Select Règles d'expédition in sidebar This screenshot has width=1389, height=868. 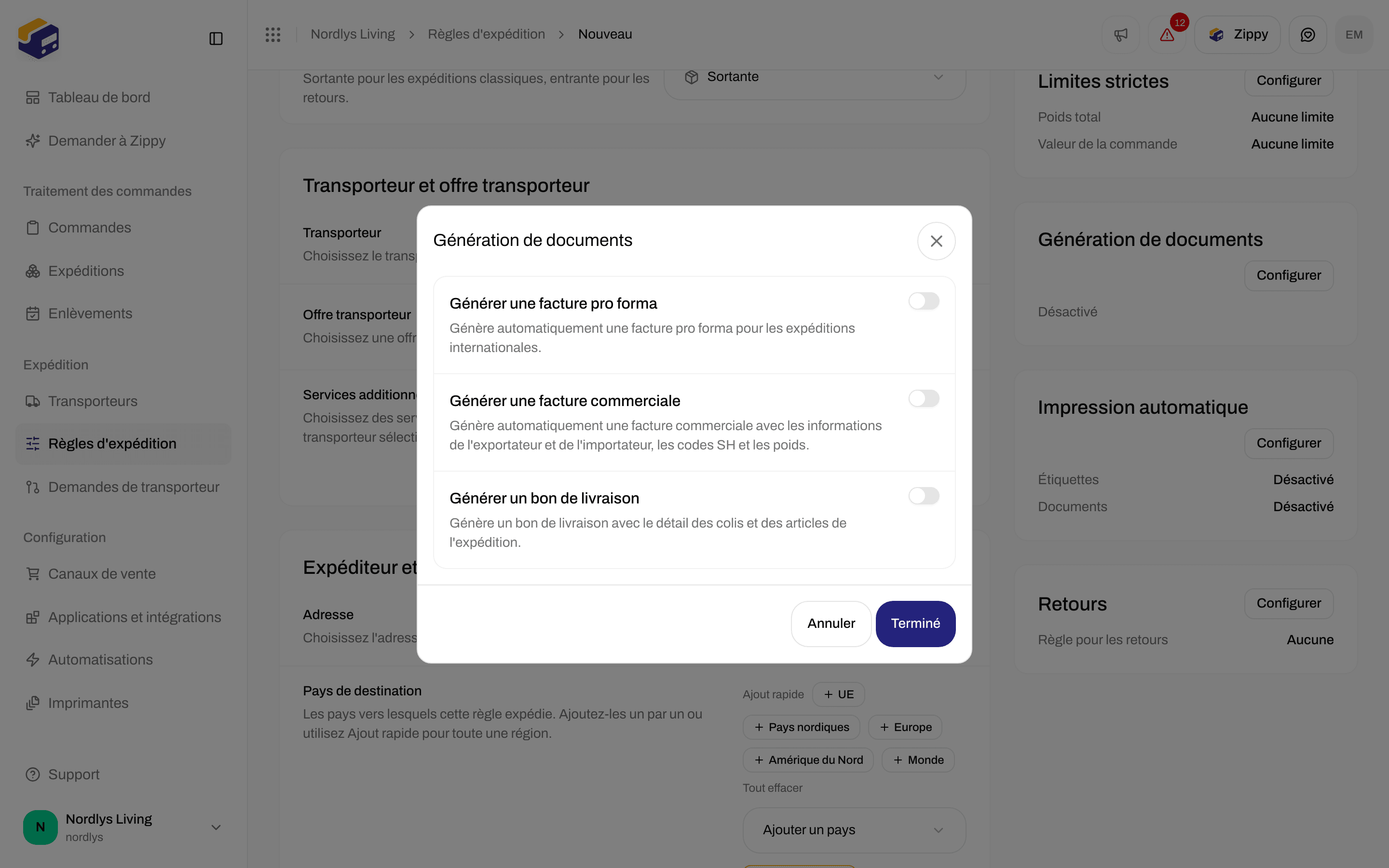(123, 444)
